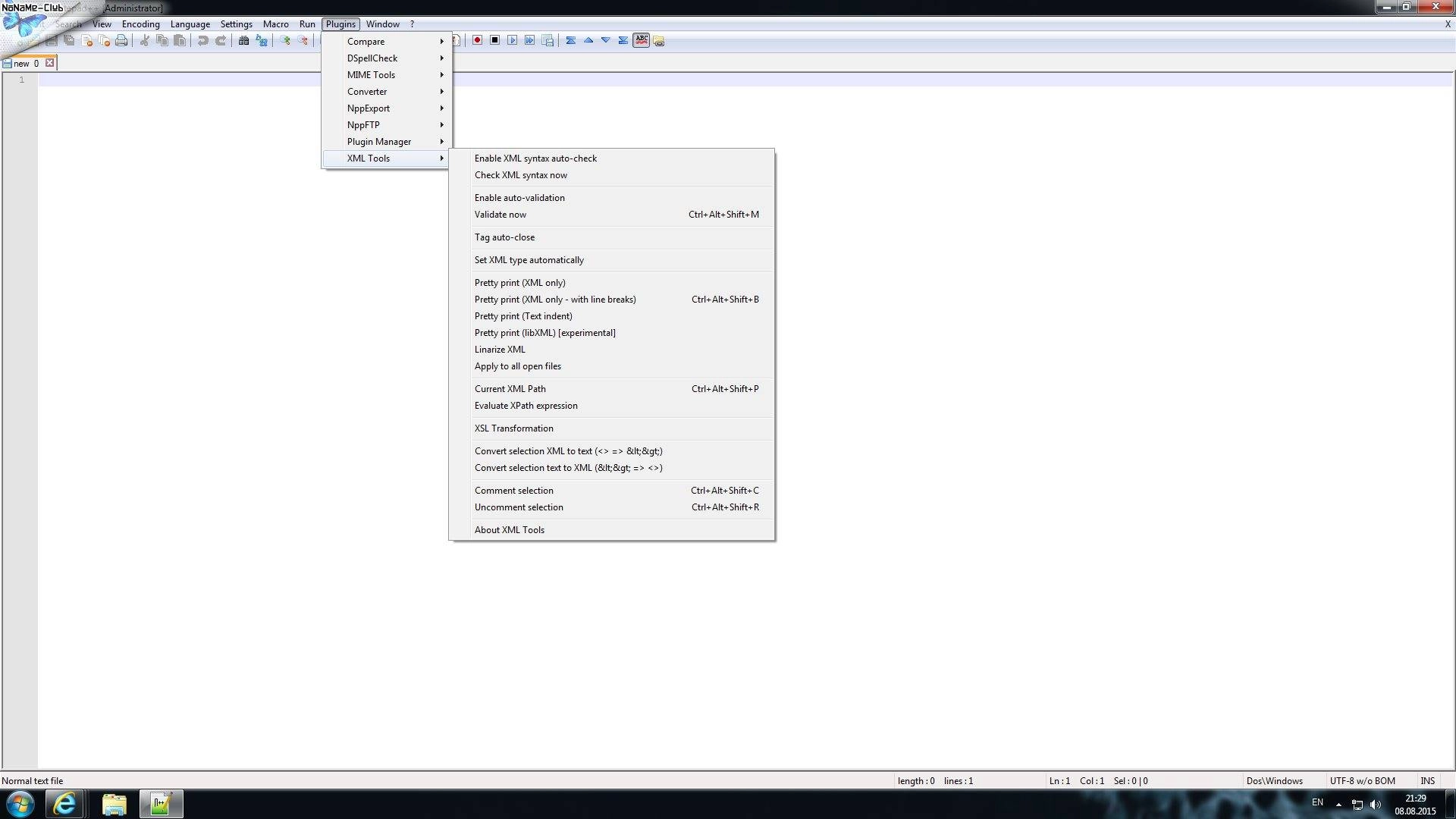1456x819 pixels.
Task: Click the Zoom Out magnifier icon
Action: tap(303, 40)
